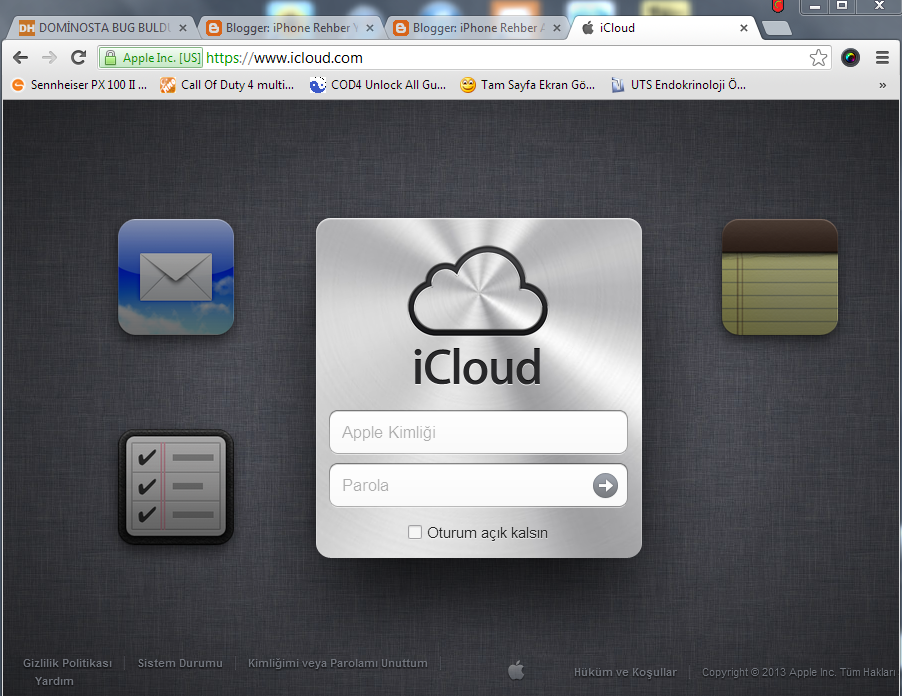Click the Apple logo in footer
Image resolution: width=902 pixels, height=696 pixels.
coord(516,670)
